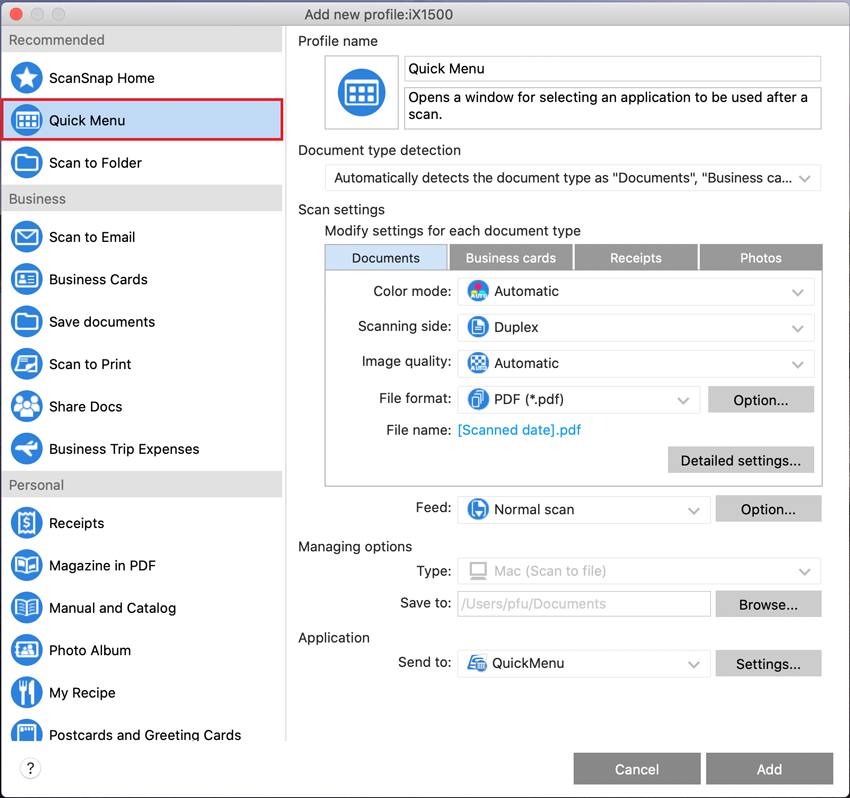
Task: Open the Managing options Type dropdown
Action: (639, 571)
